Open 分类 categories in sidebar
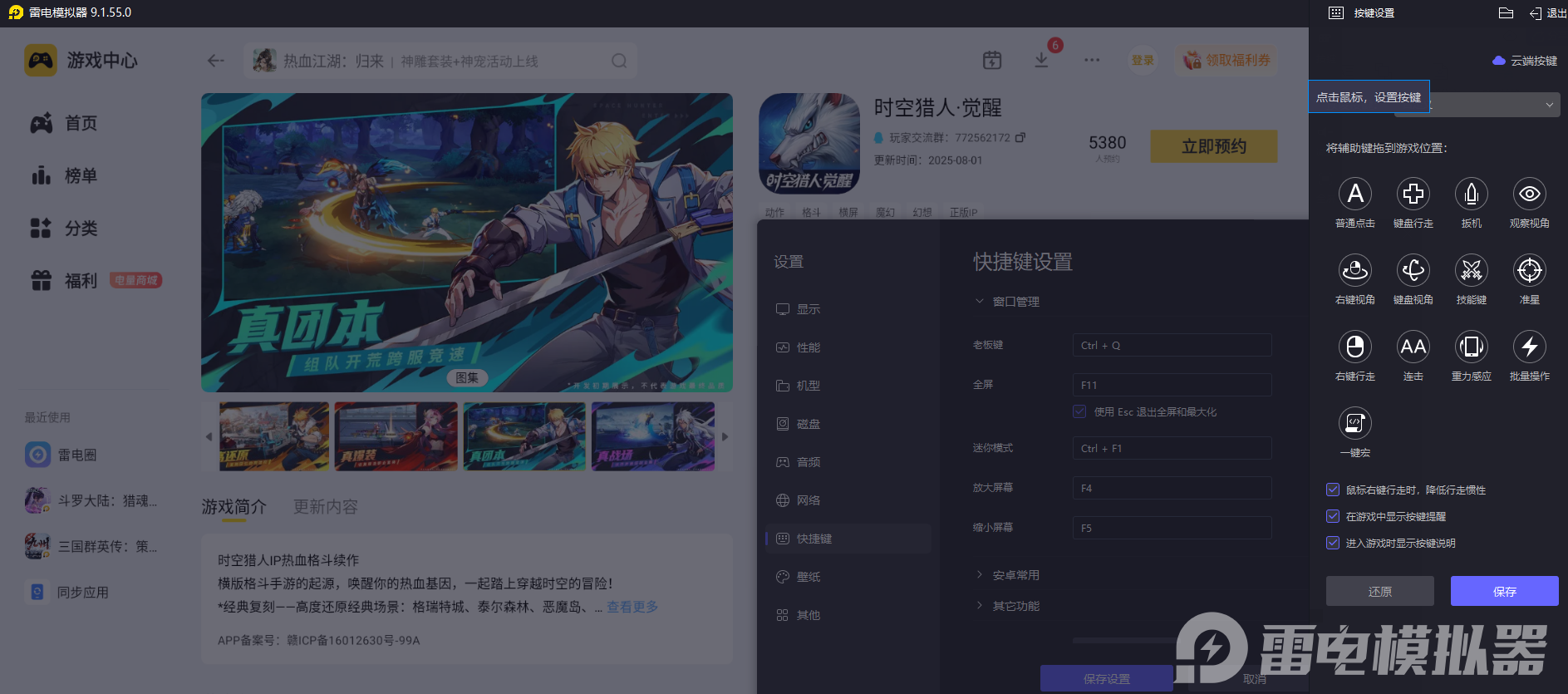The height and width of the screenshot is (694, 1568). tap(64, 228)
